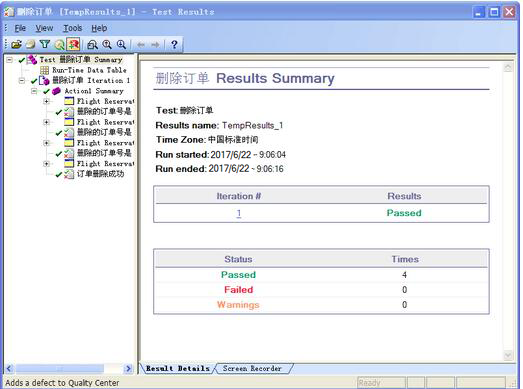Image resolution: width=523 pixels, height=389 pixels.
Task: Expand the last Flight Reserva node
Action: 47,164
